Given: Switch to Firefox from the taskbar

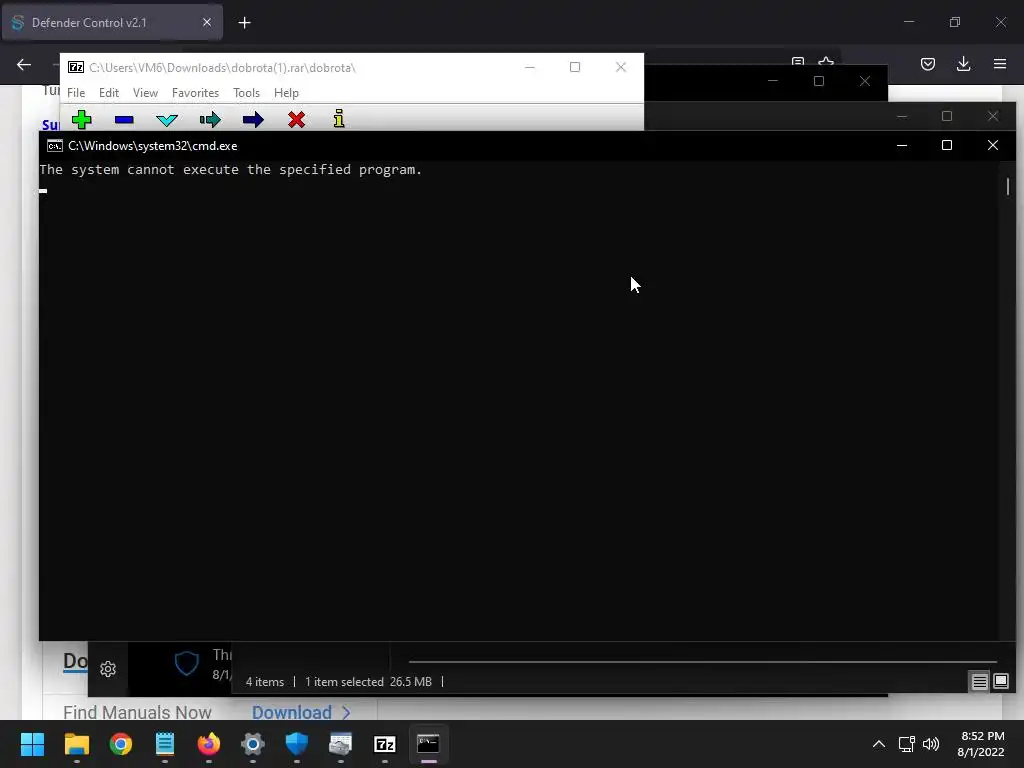Looking at the screenshot, I should pos(209,744).
